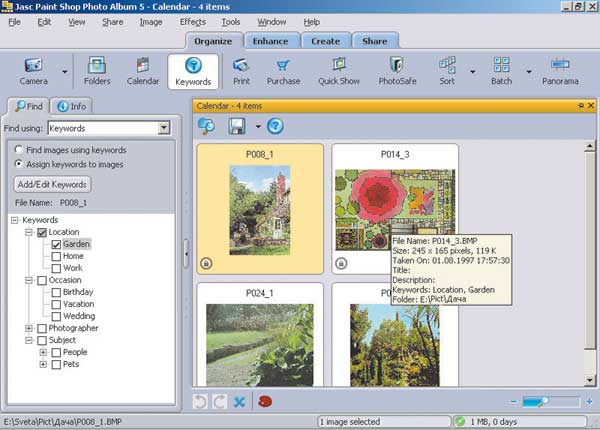Open the Calendar view icon
The width and height of the screenshot is (600, 430).
[x=143, y=70]
